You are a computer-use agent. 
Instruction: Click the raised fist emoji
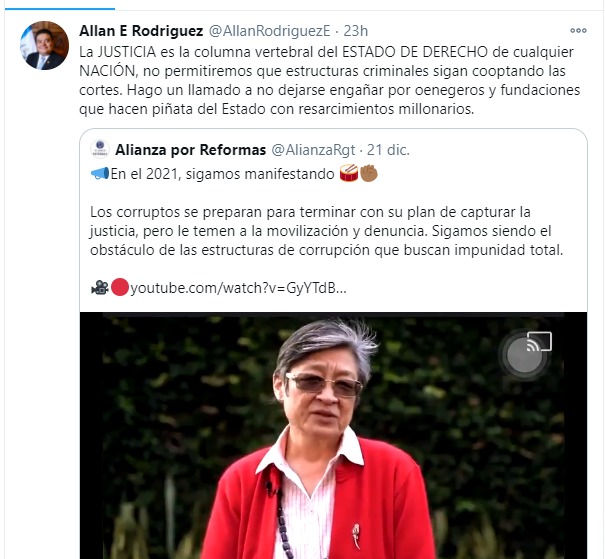[x=369, y=174]
